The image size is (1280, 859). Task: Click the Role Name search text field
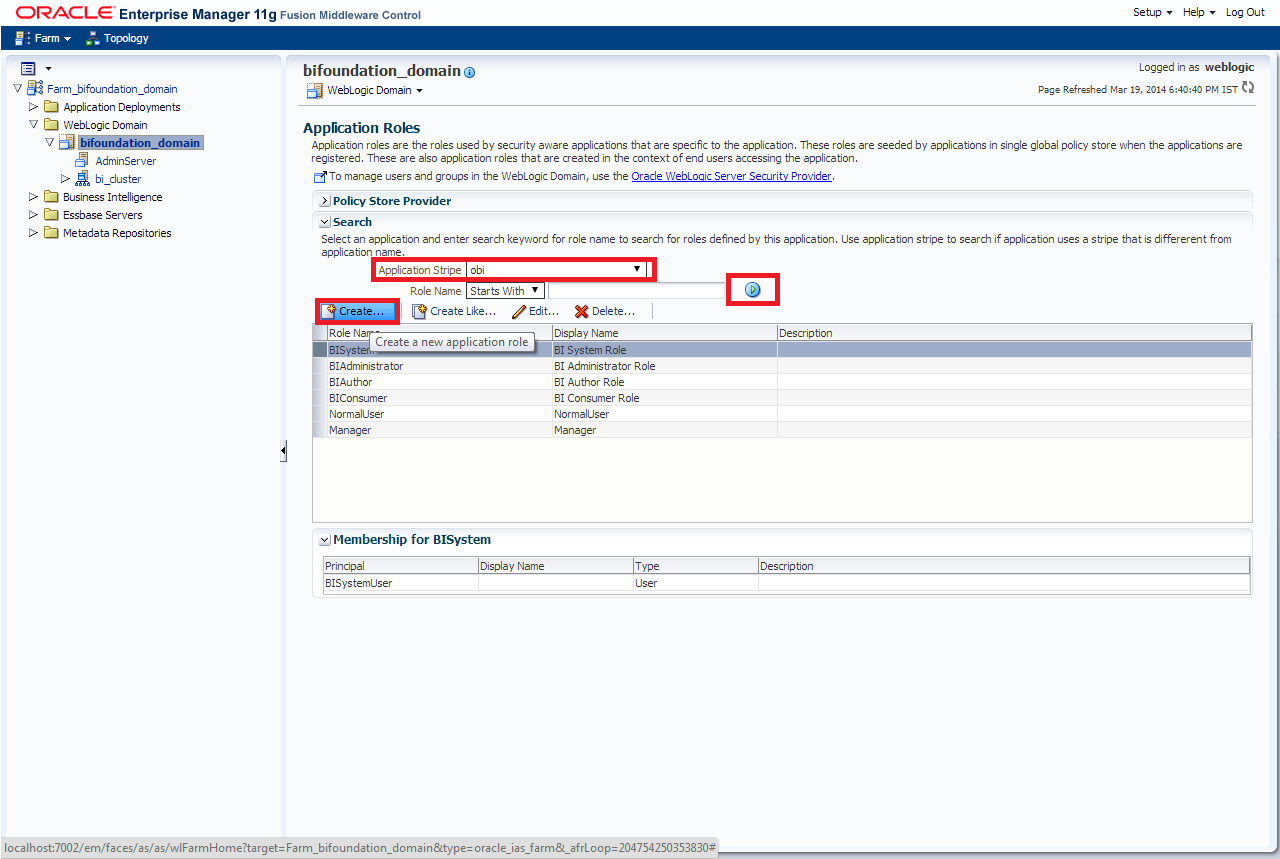coord(637,290)
